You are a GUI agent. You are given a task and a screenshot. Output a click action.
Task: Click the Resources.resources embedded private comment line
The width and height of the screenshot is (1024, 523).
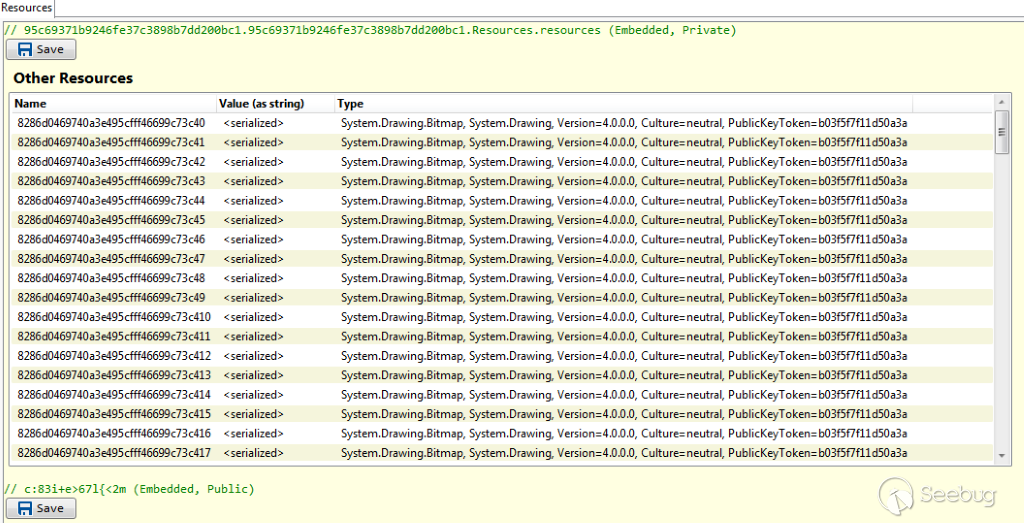click(370, 30)
